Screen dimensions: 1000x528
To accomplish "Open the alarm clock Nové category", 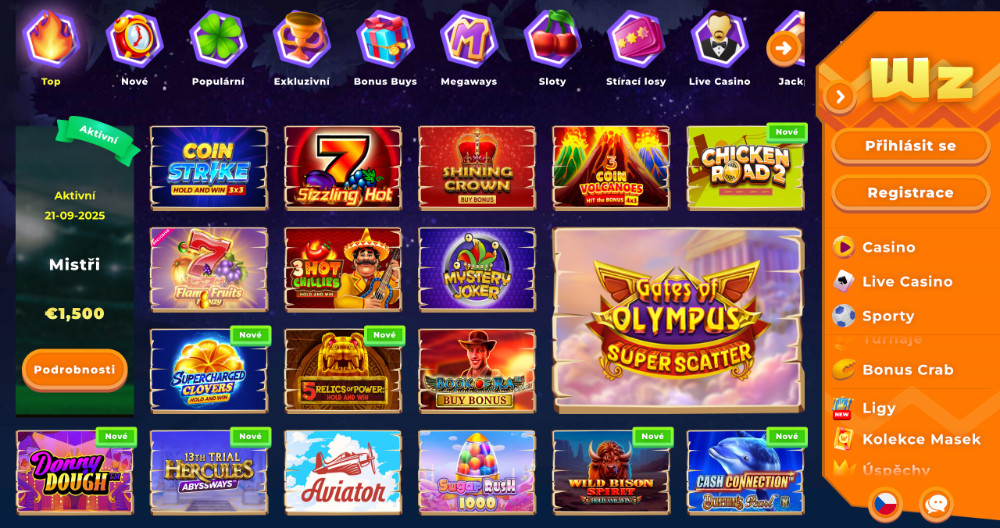I will tap(135, 38).
